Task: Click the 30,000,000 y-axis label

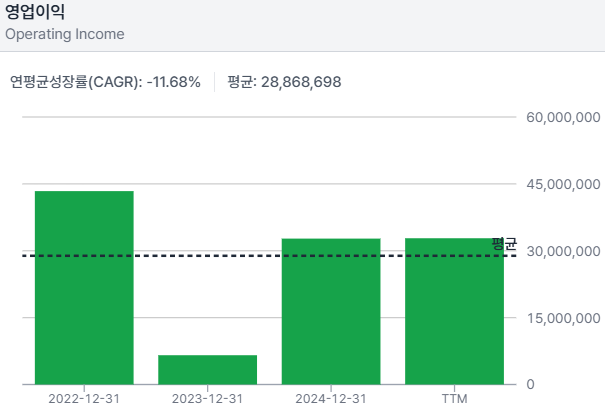Action: [563, 251]
